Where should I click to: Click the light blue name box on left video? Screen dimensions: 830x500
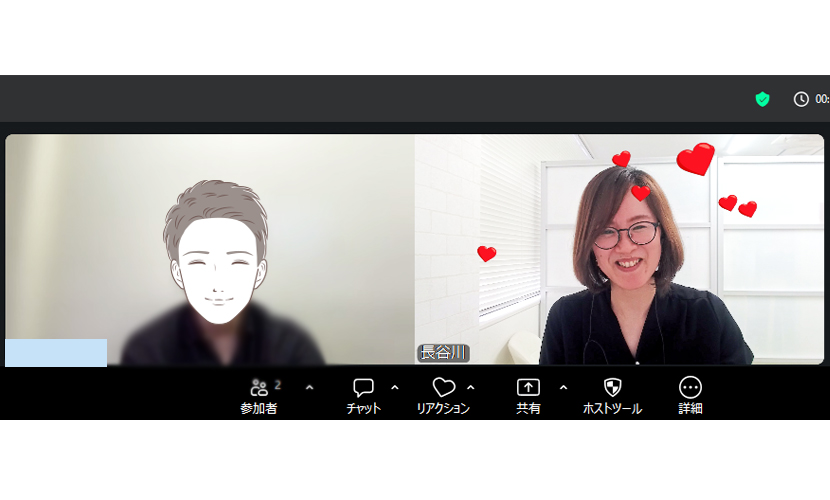click(x=56, y=352)
